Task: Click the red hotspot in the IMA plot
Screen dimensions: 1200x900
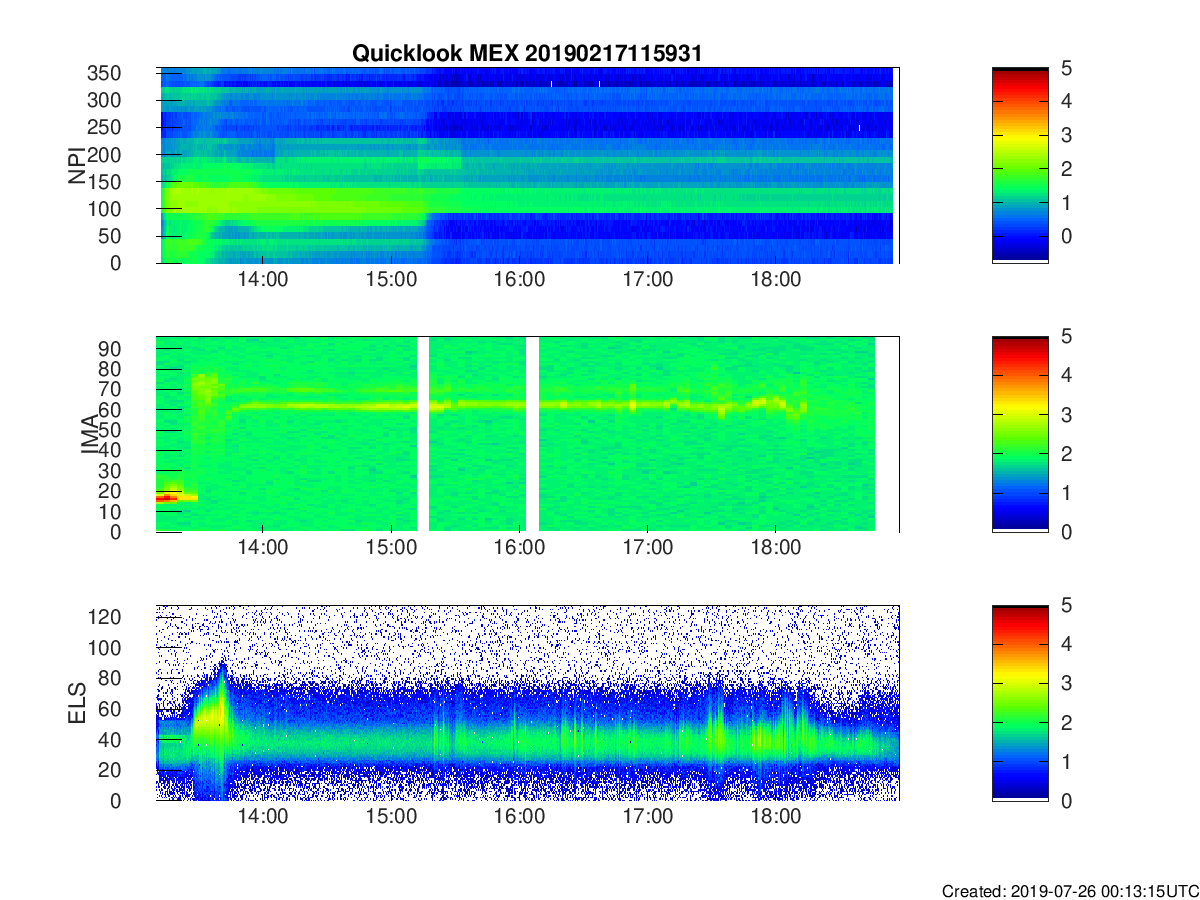Action: point(166,497)
